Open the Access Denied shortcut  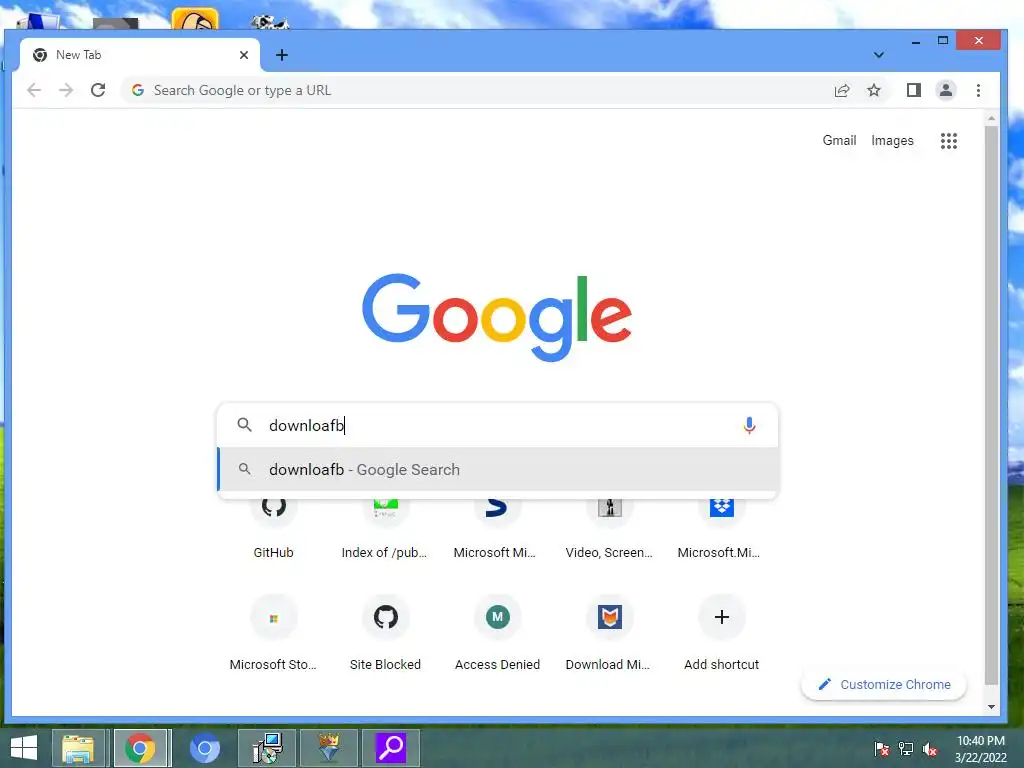pyautogui.click(x=498, y=633)
